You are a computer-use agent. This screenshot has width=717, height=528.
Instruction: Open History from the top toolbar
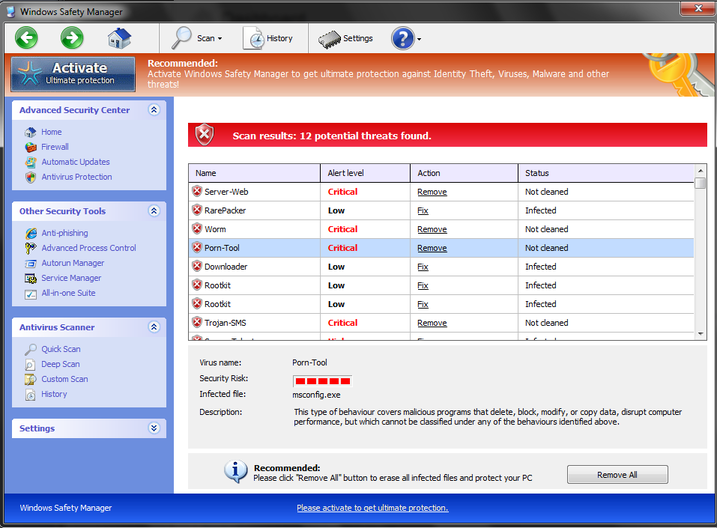(x=270, y=38)
